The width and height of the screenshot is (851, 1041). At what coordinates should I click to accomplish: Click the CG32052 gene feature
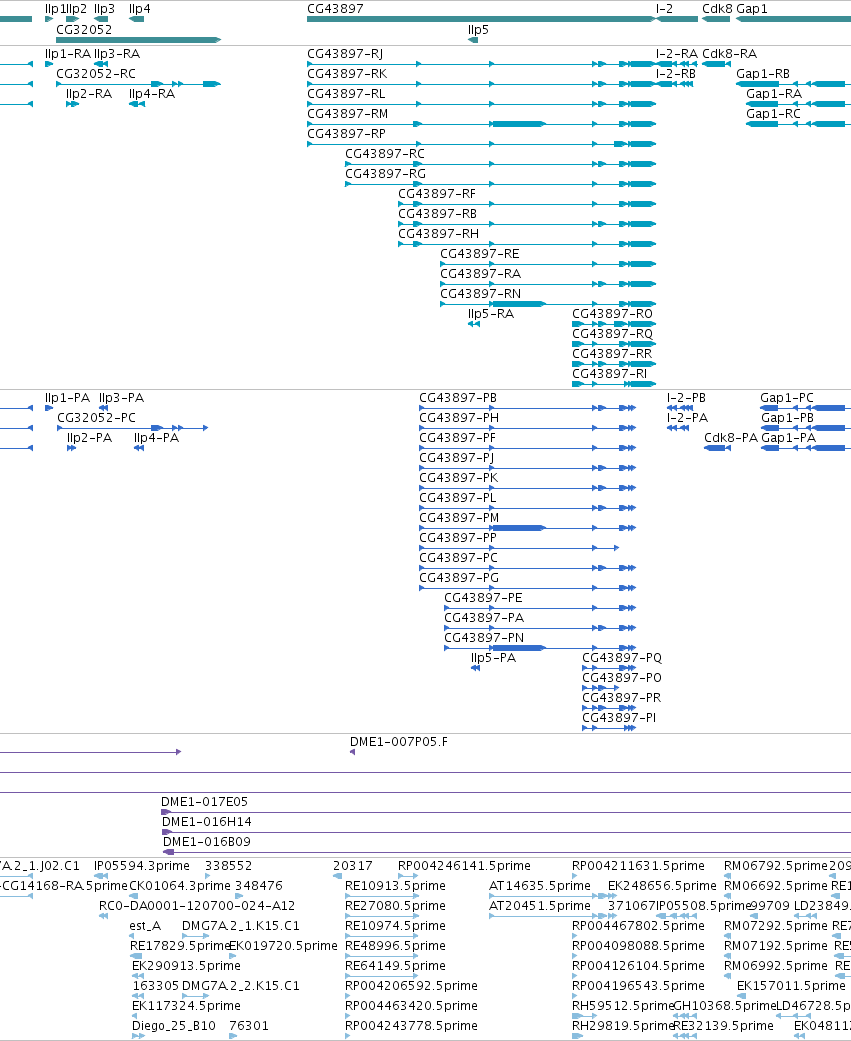coord(138,40)
